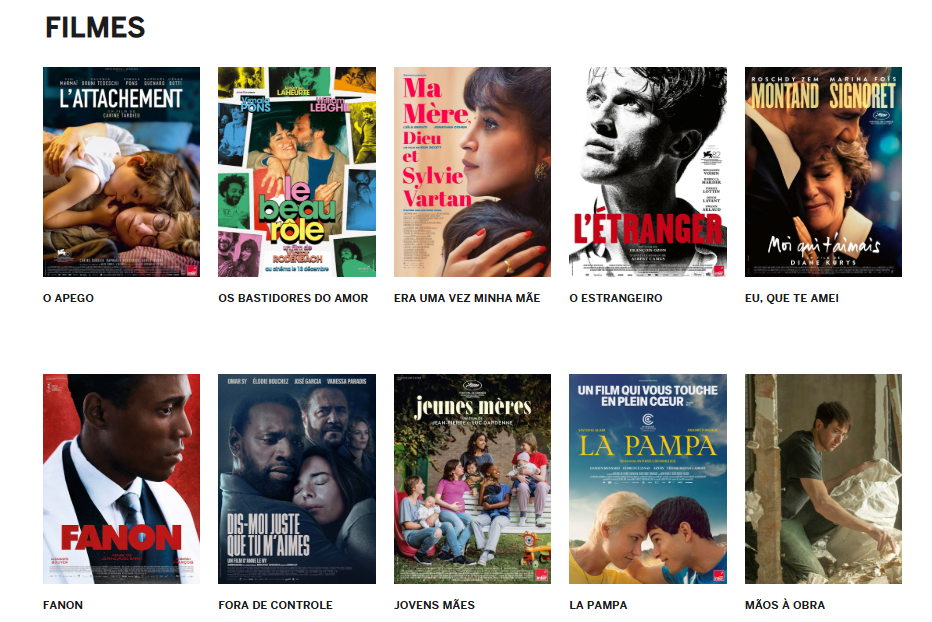This screenshot has width=932, height=622.
Task: Select the MÃOS À OBRA title link
Action: [785, 605]
